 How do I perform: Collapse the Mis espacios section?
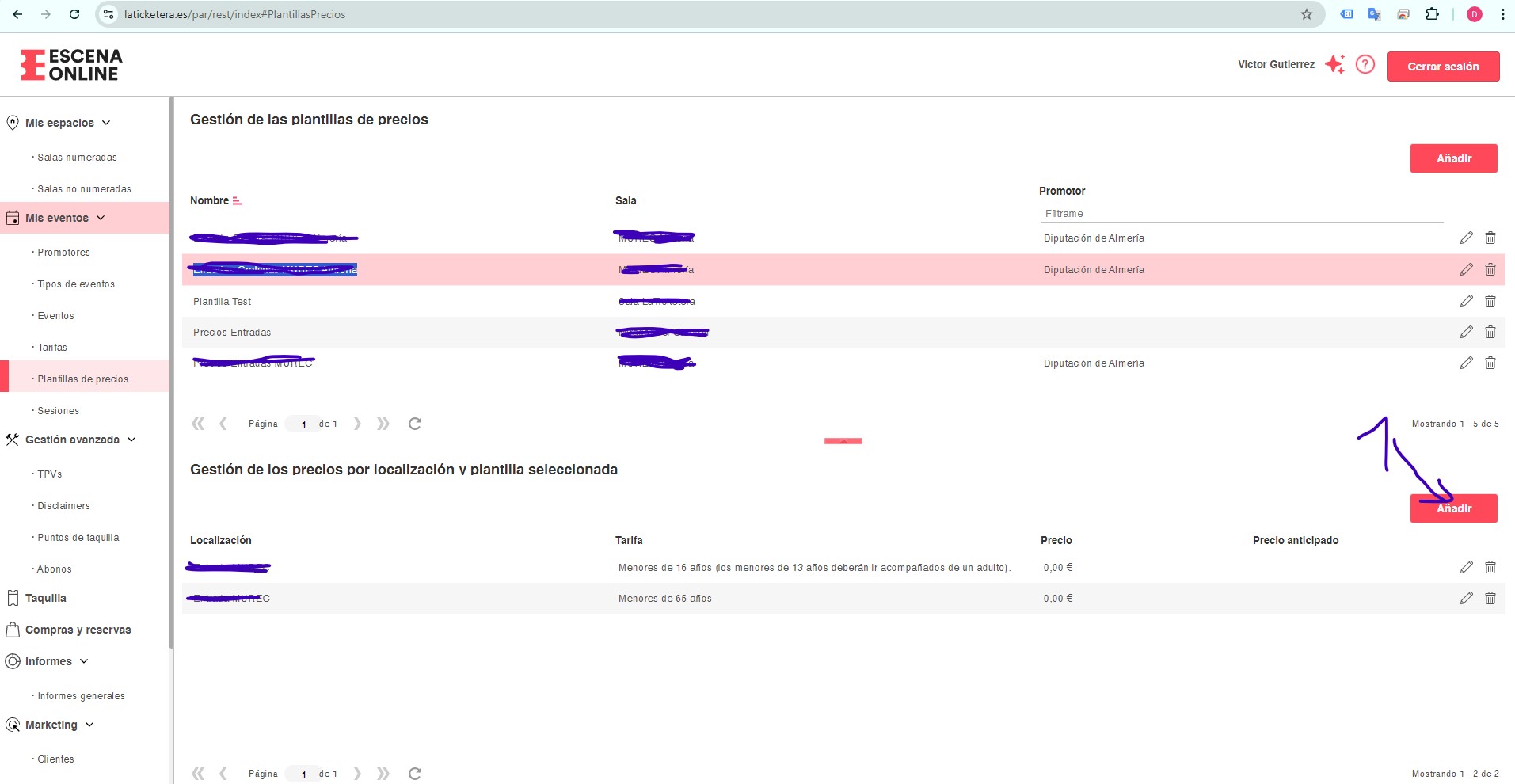106,123
